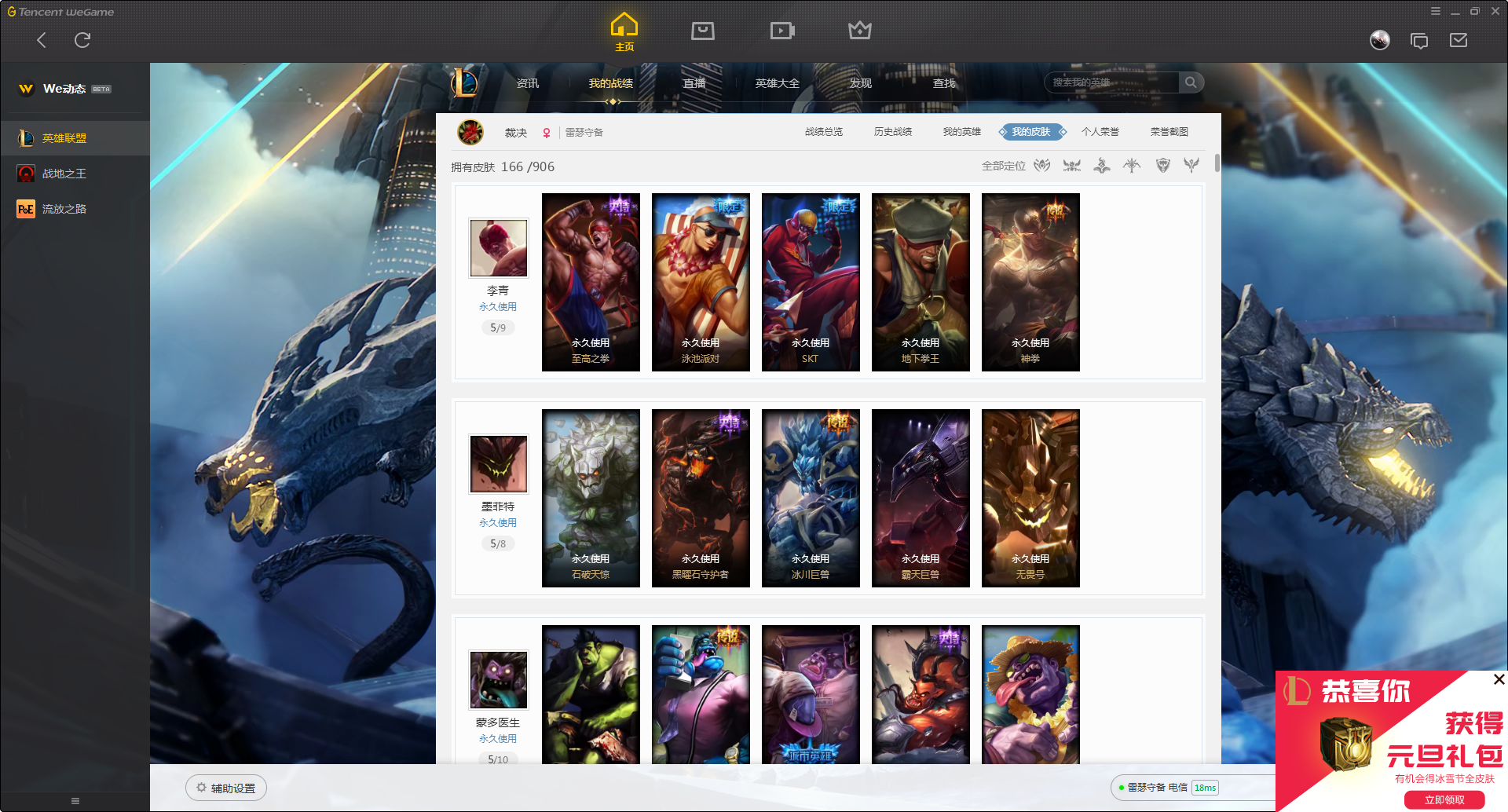Click the 立即领取 button in the popup
The width and height of the screenshot is (1508, 812).
pos(1444,799)
